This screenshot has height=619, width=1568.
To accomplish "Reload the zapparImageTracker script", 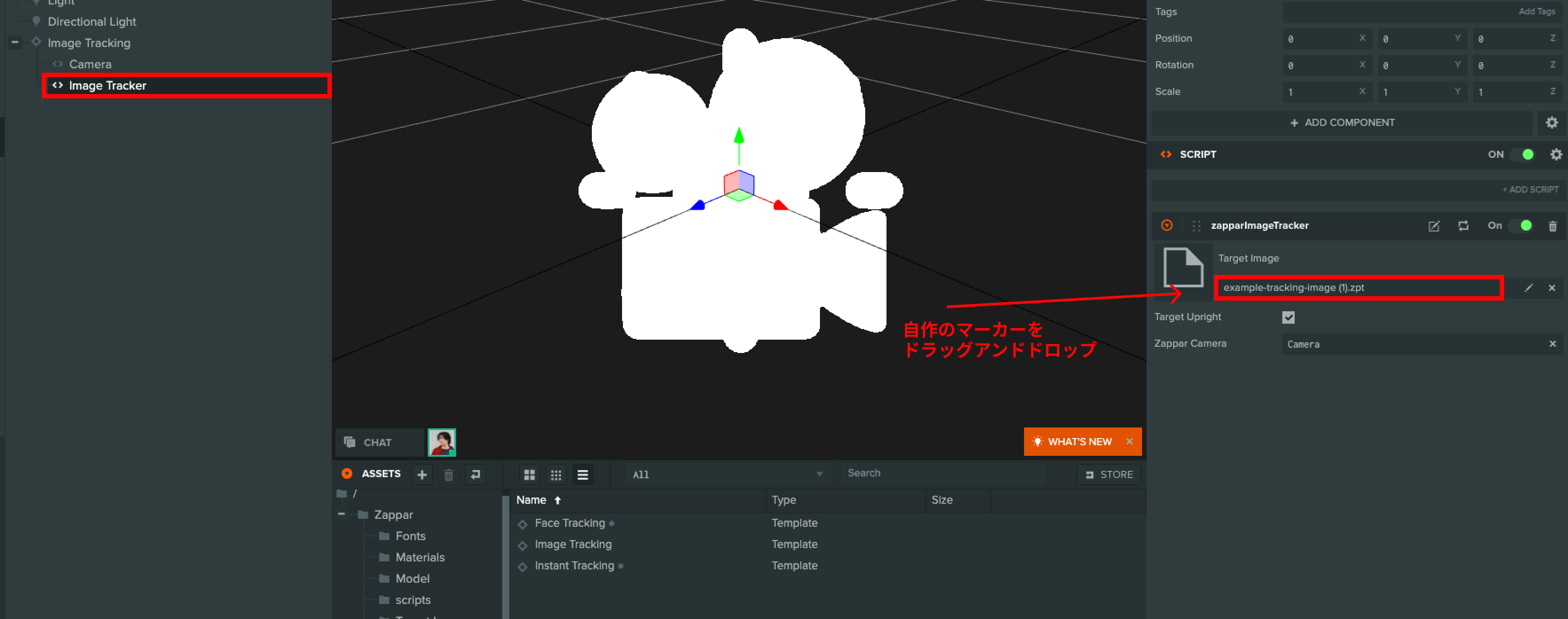I will tap(1463, 226).
